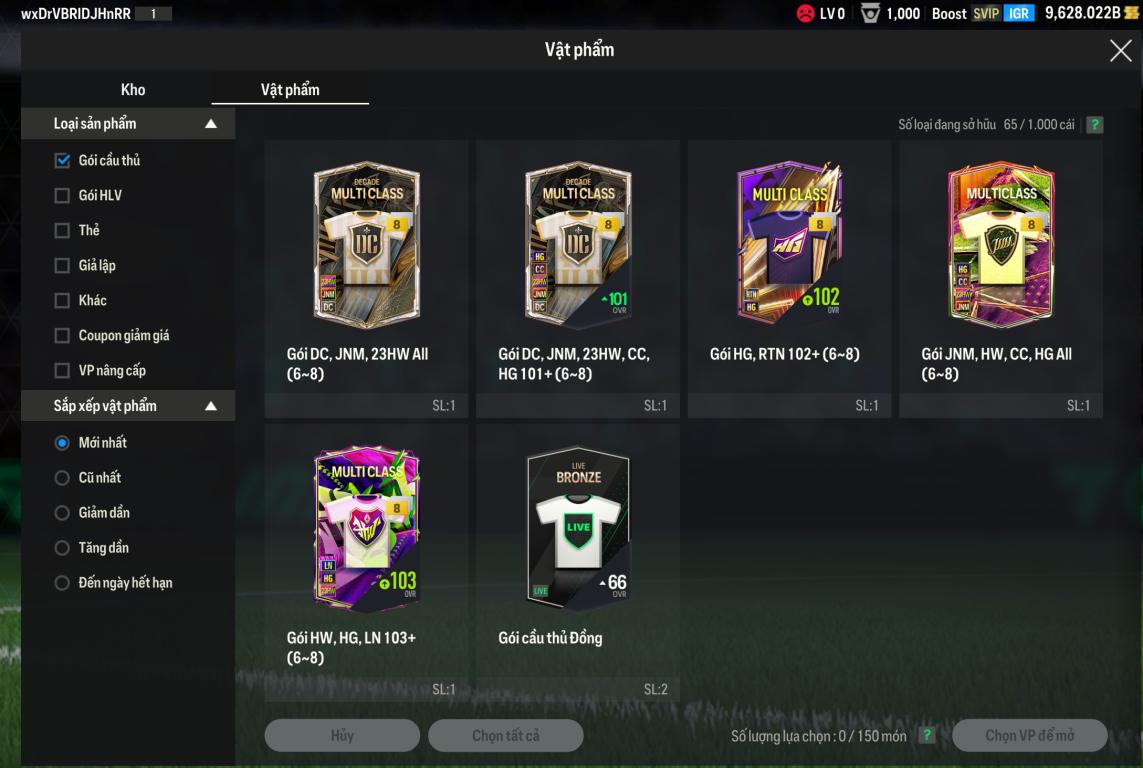This screenshot has height=768, width=1143.
Task: Click the Chọn tất cả button
Action: point(506,735)
